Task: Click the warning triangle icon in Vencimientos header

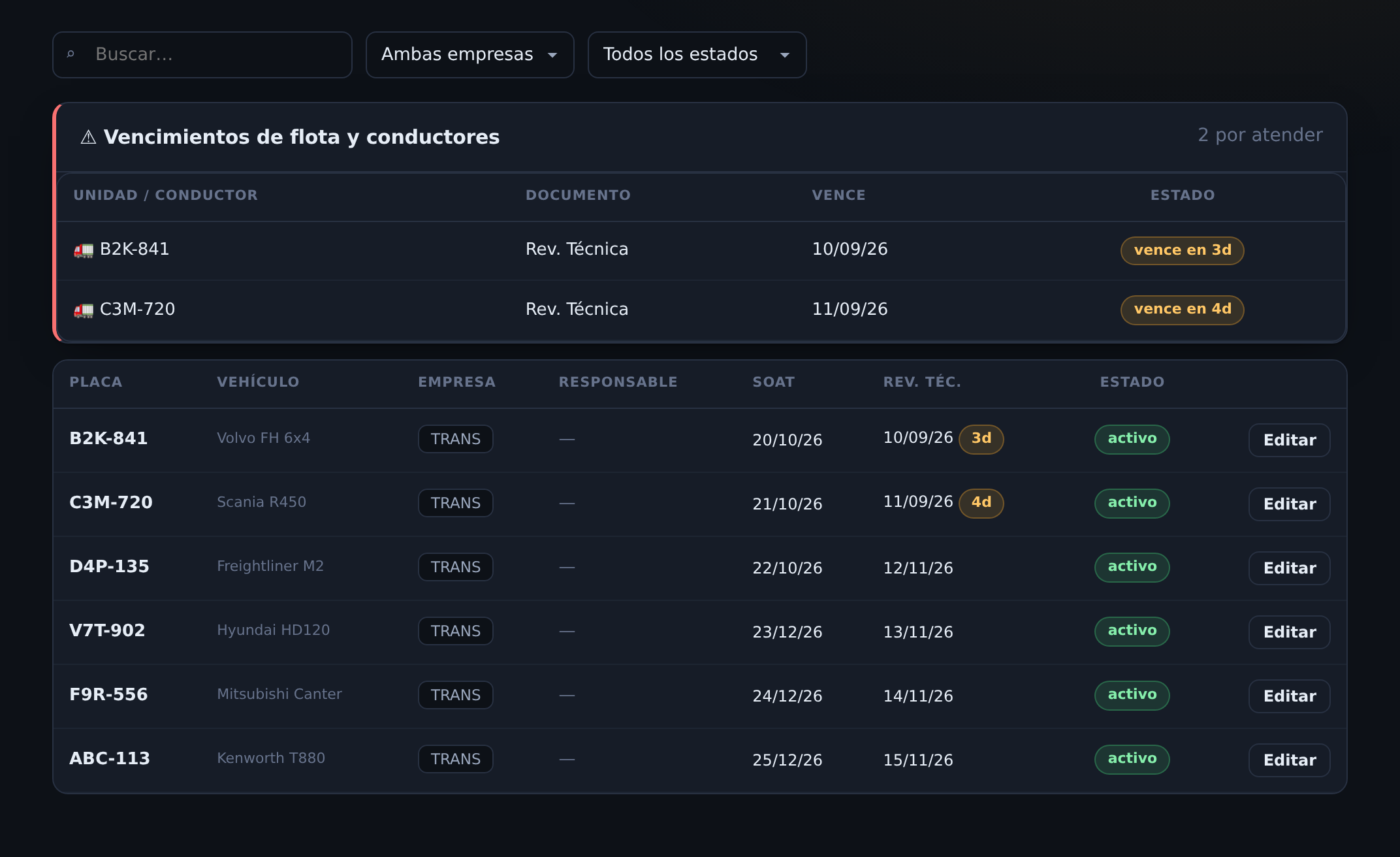Action: pyautogui.click(x=88, y=137)
